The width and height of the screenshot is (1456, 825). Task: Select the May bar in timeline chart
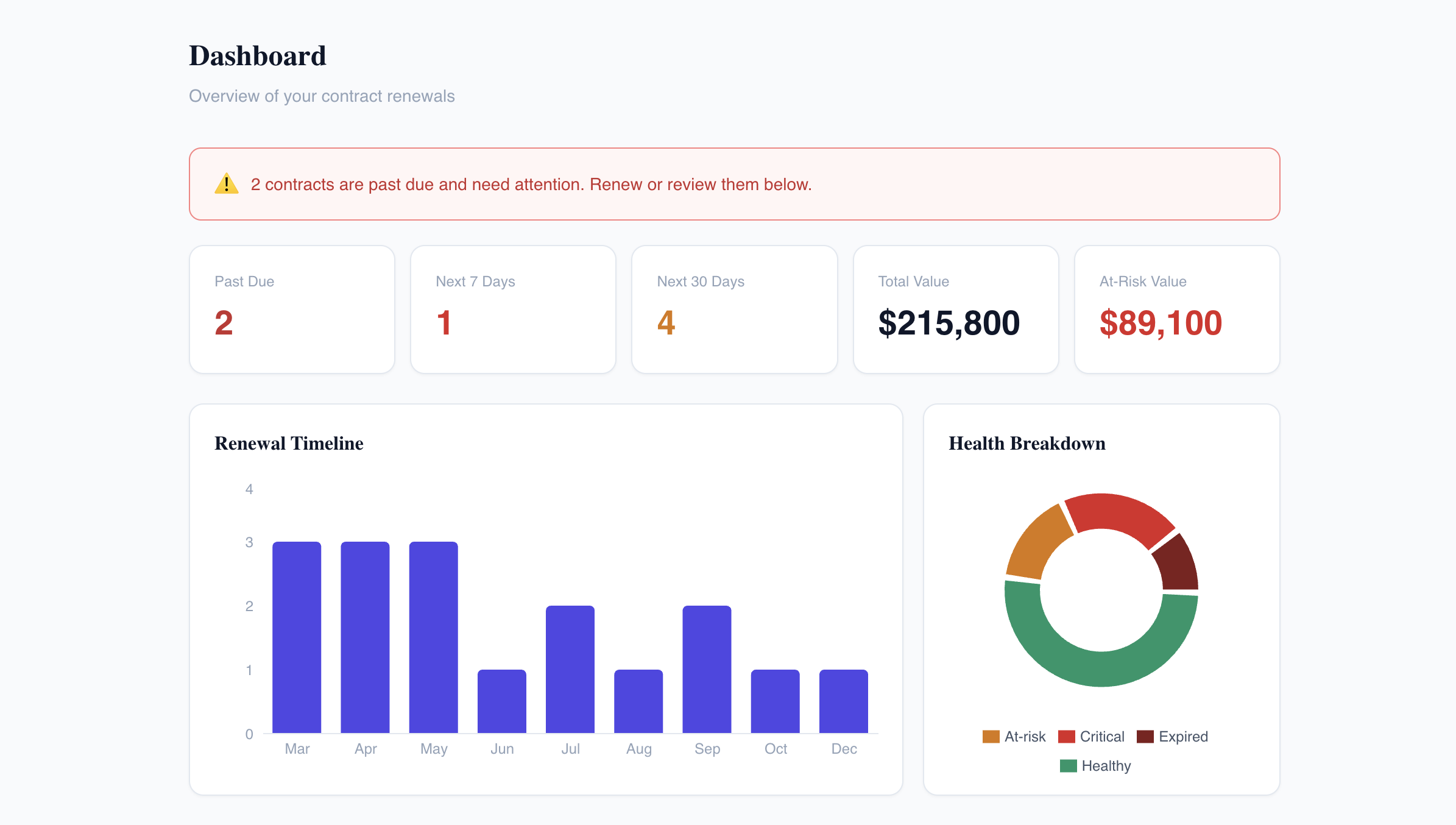pos(433,637)
